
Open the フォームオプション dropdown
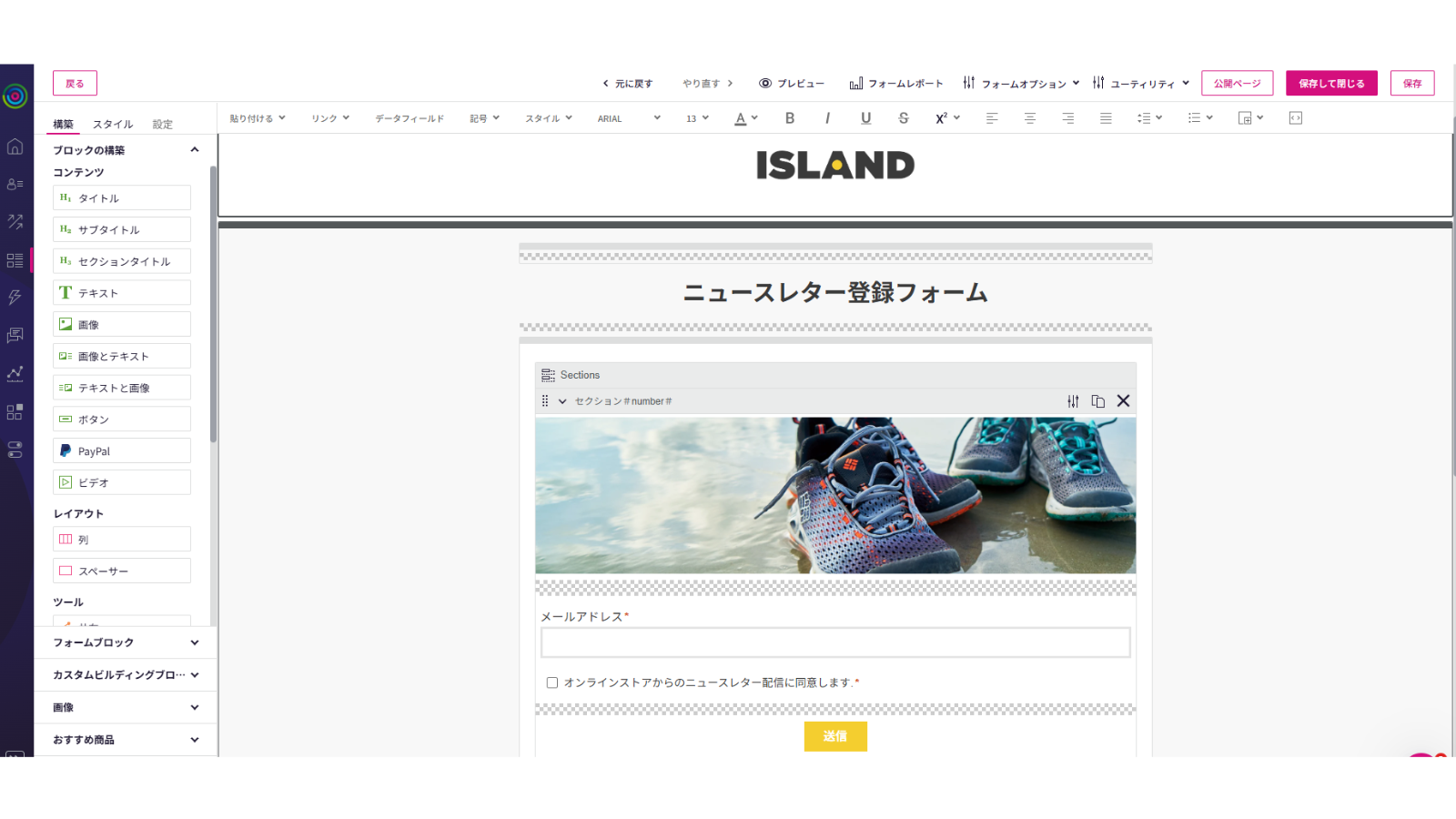[1021, 83]
